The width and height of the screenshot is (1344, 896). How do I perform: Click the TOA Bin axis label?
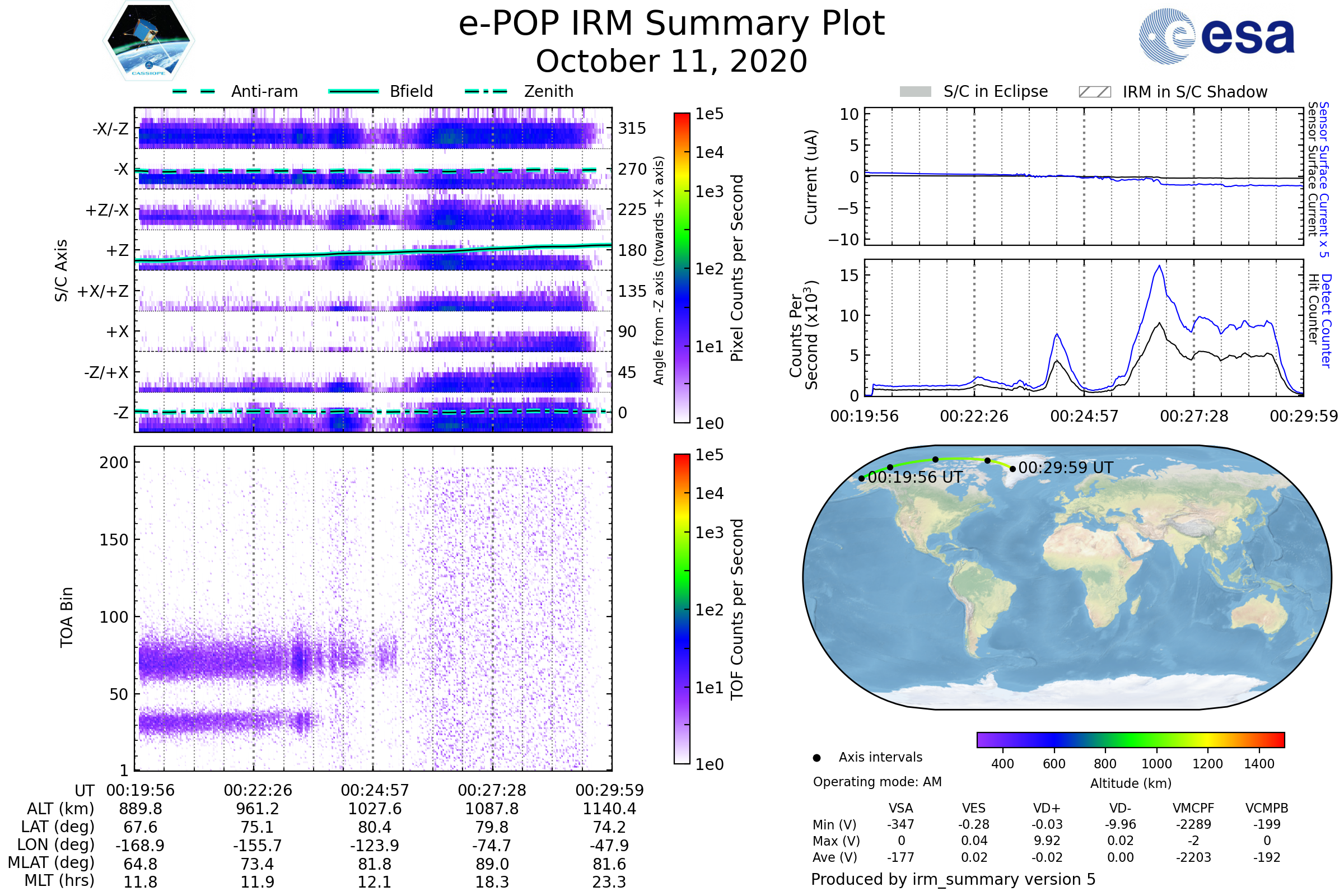pos(67,617)
